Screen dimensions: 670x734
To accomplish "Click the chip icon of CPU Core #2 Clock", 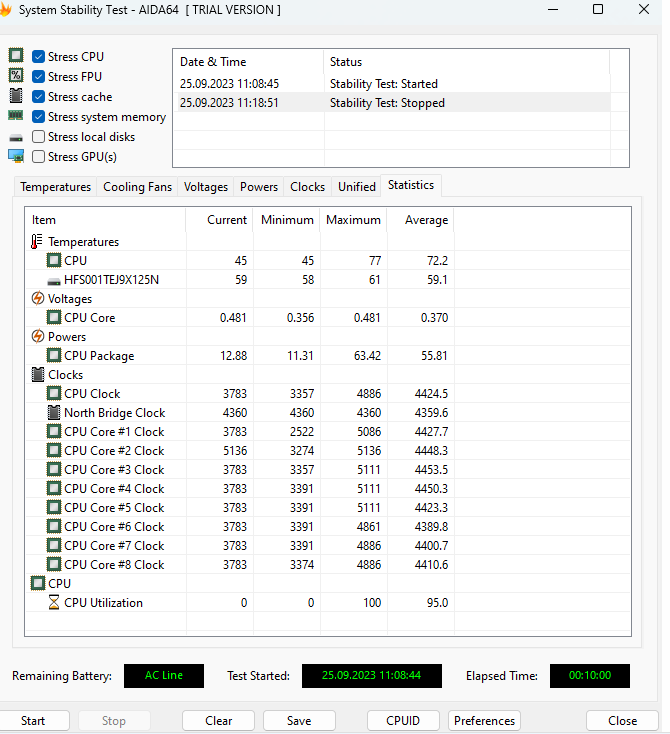I will coord(54,450).
